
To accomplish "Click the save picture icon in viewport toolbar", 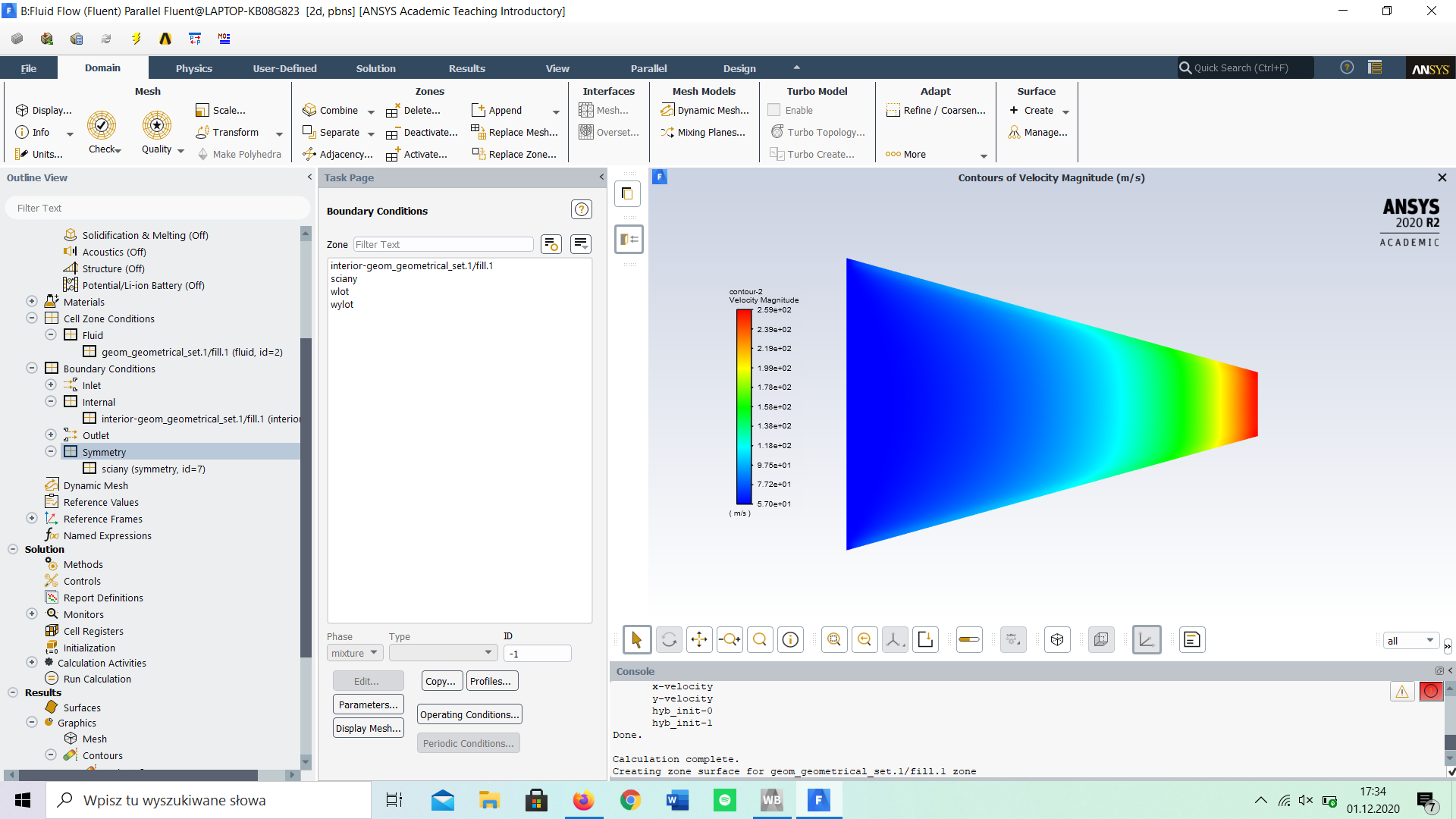I will coord(925,640).
